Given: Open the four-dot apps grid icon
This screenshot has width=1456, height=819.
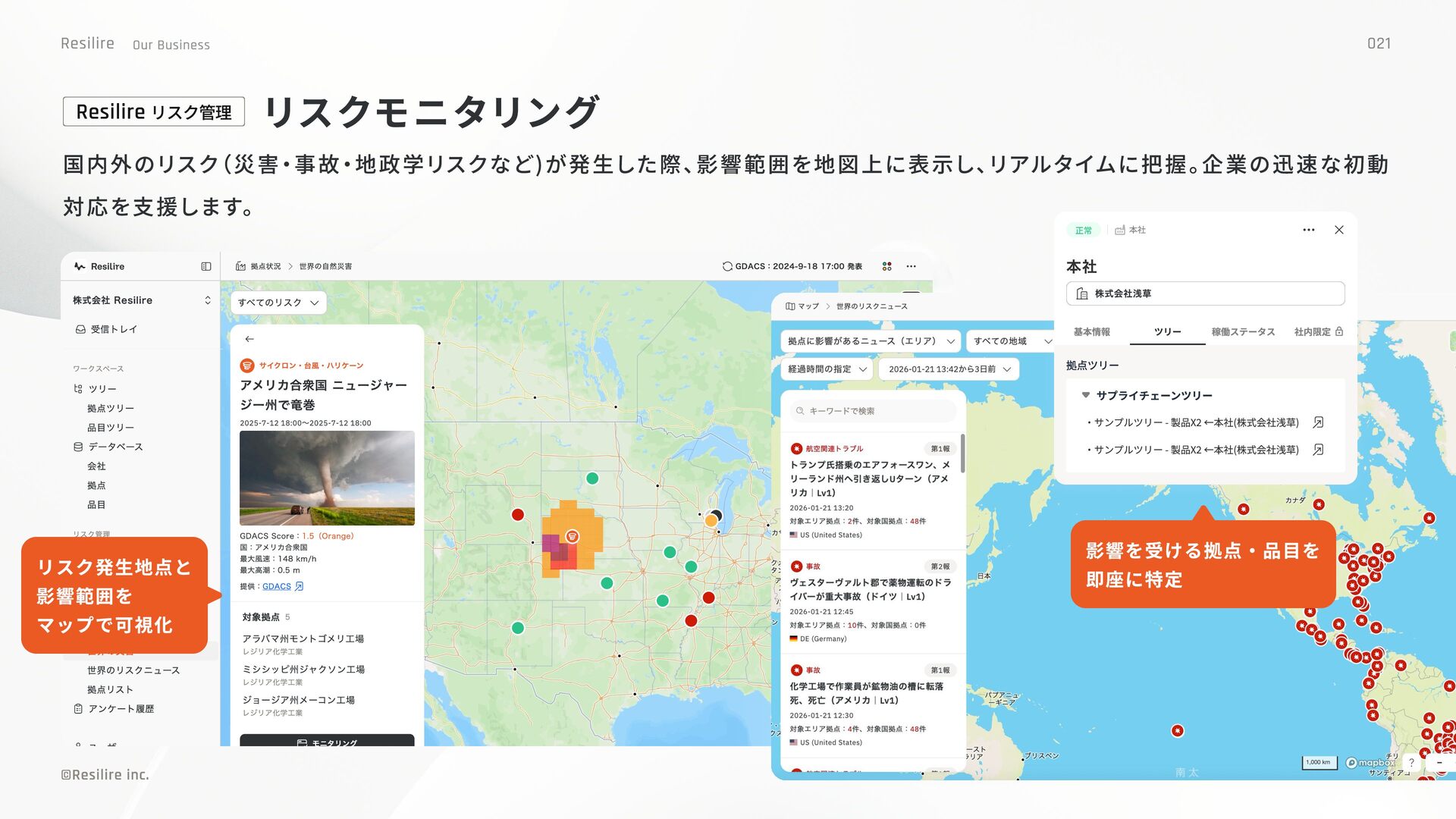Looking at the screenshot, I should [x=887, y=266].
